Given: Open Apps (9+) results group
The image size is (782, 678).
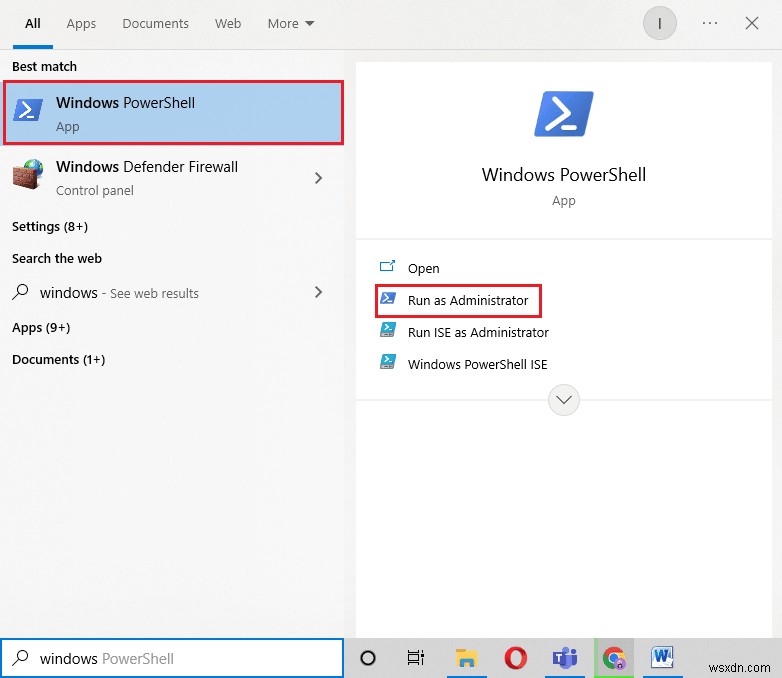Looking at the screenshot, I should (41, 328).
